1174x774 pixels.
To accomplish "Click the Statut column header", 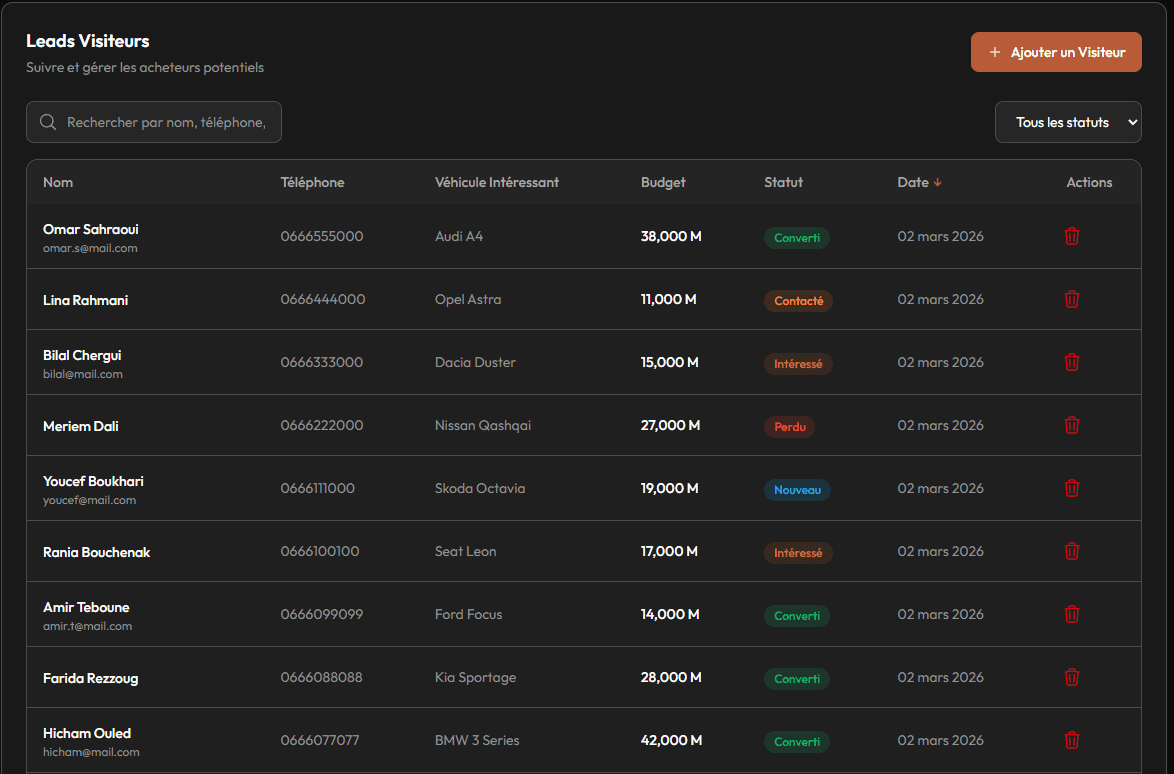I will coord(783,182).
